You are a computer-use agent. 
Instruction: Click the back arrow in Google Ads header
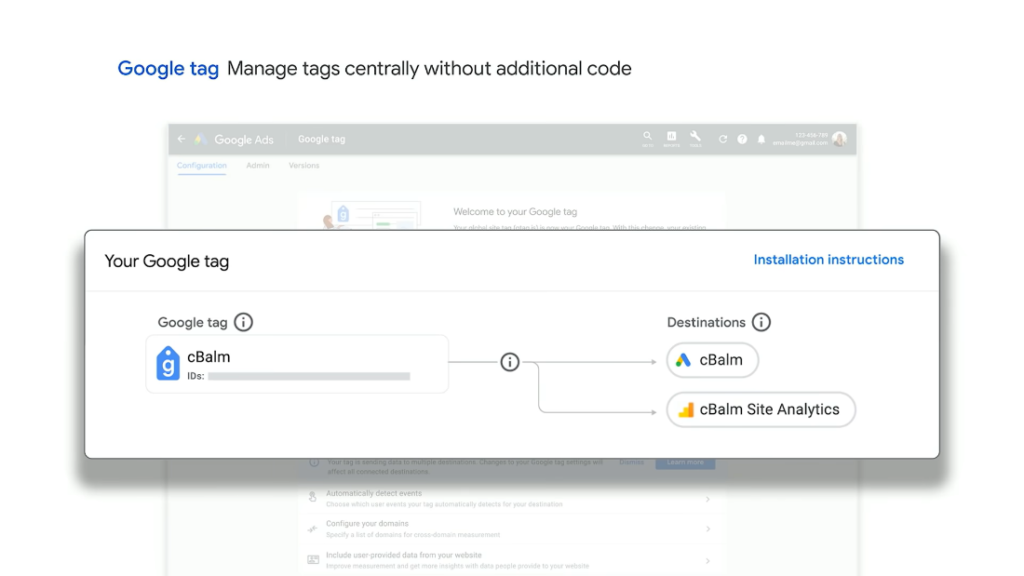[x=181, y=139]
